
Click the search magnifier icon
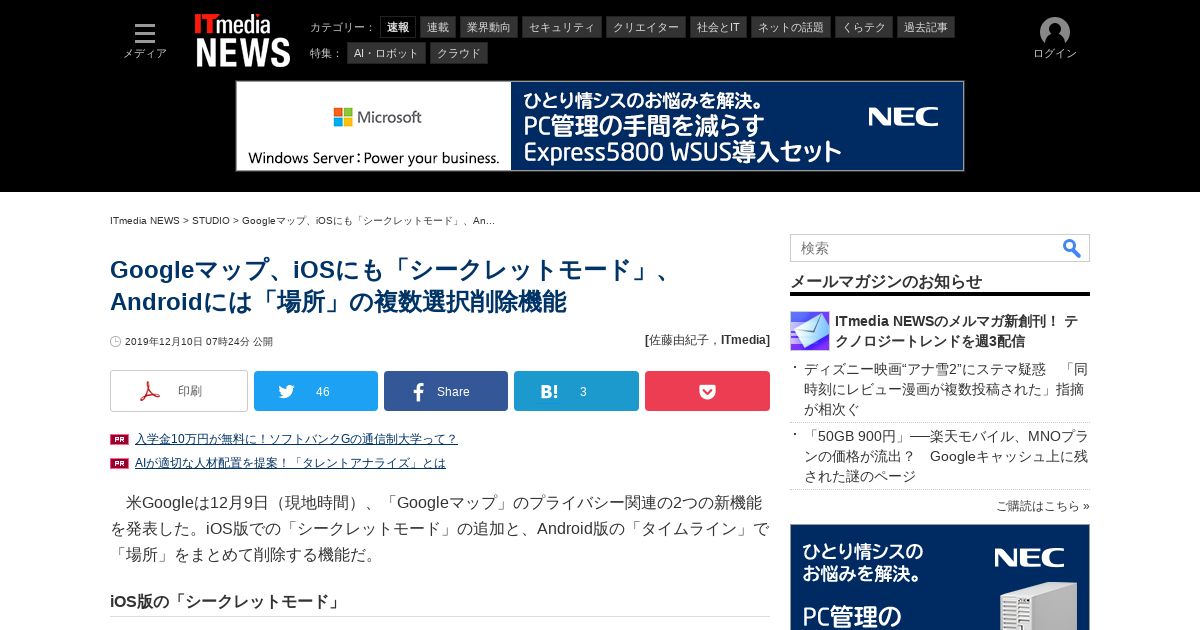coord(1072,248)
